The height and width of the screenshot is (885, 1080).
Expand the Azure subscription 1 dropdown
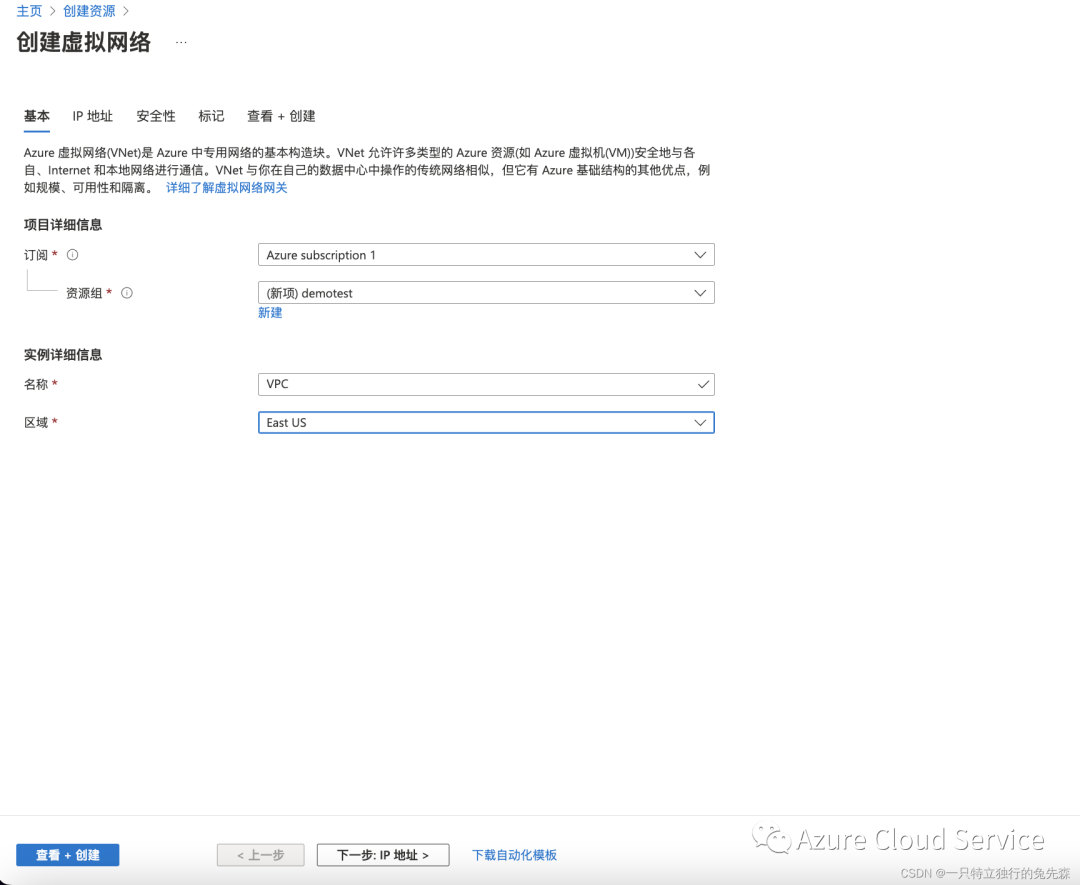coord(486,255)
